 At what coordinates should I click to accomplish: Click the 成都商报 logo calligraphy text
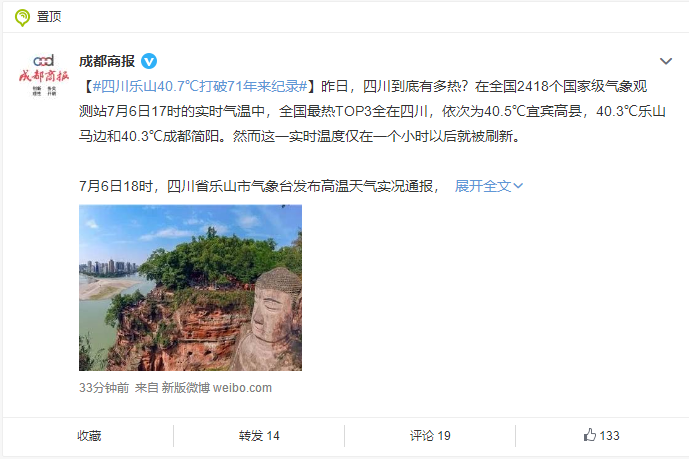44,76
